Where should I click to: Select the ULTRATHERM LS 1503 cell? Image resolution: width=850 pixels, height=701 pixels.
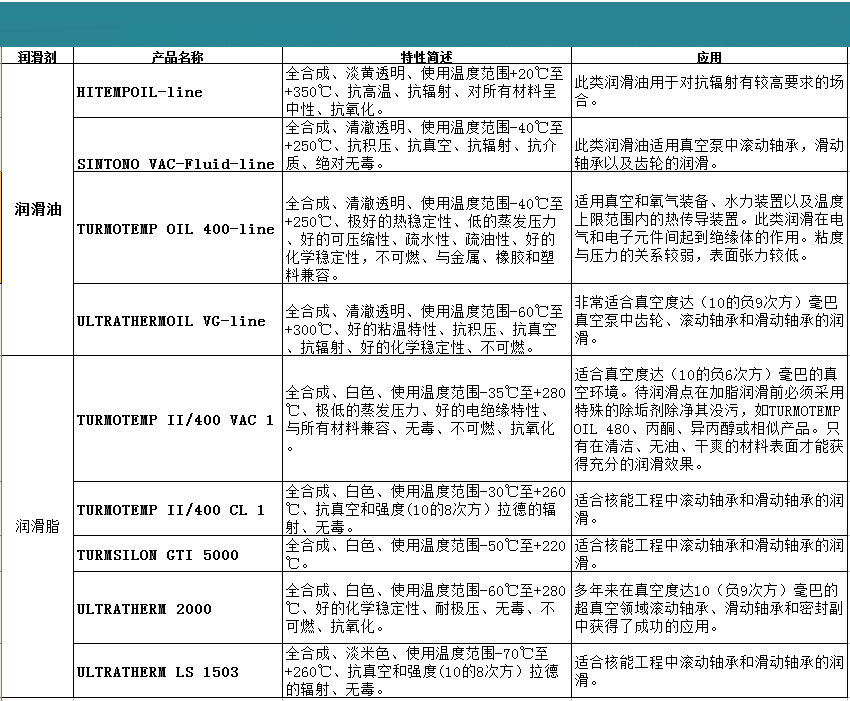(178, 671)
